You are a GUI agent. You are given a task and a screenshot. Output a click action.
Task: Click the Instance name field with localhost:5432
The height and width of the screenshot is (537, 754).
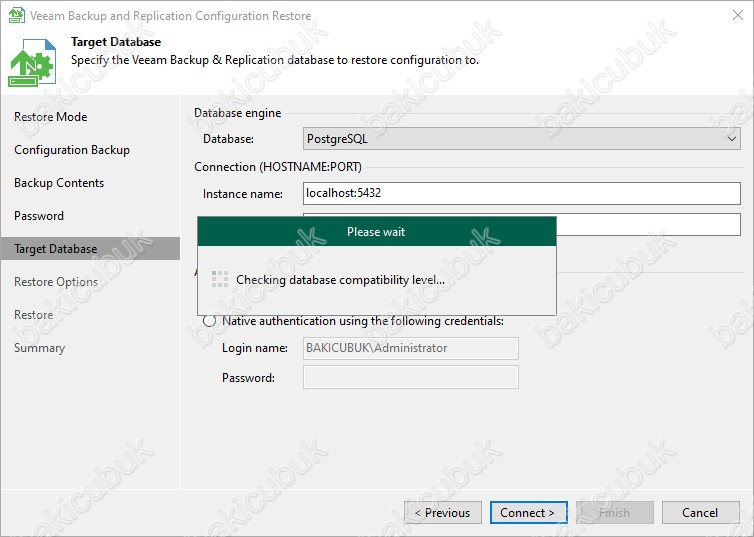(x=522, y=193)
